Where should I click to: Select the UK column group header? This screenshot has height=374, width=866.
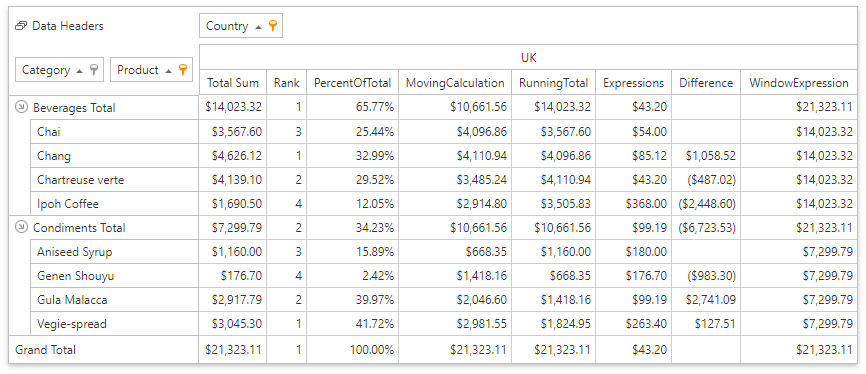529,57
